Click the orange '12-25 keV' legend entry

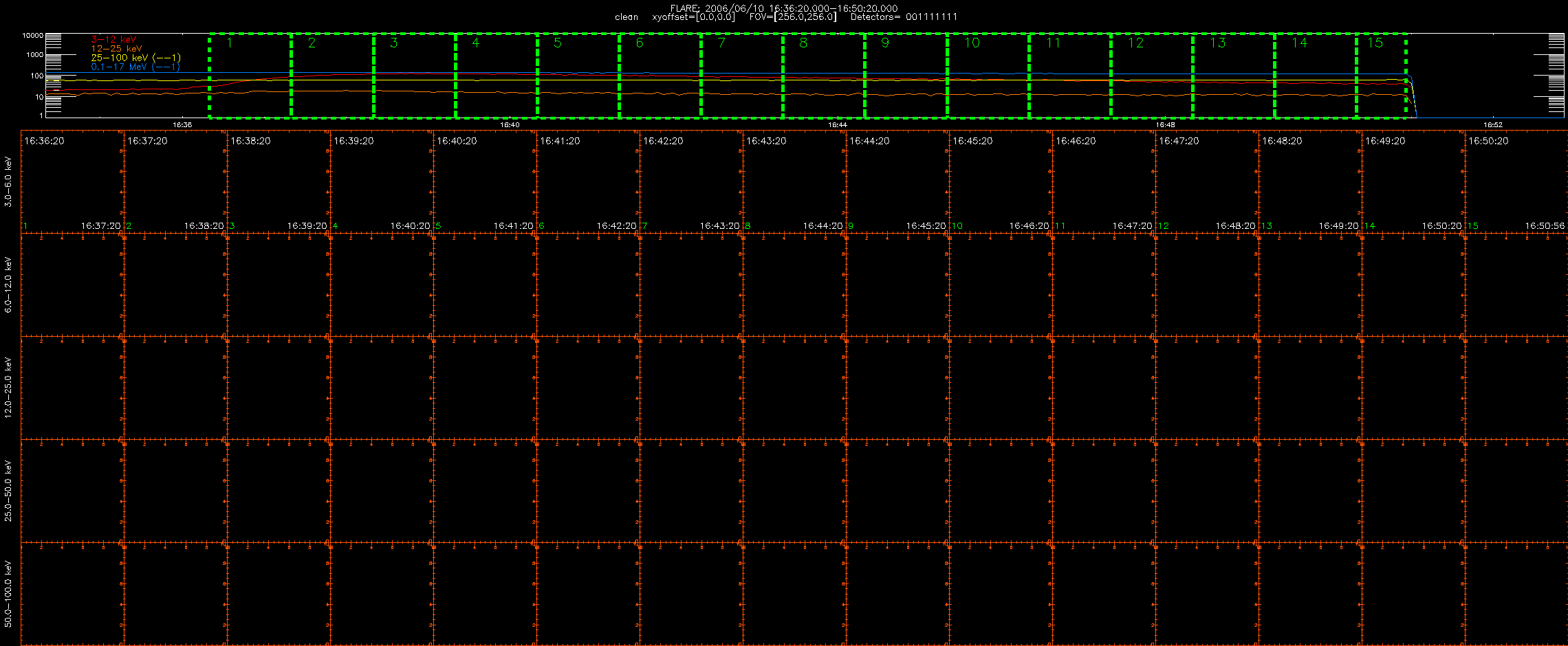116,49
